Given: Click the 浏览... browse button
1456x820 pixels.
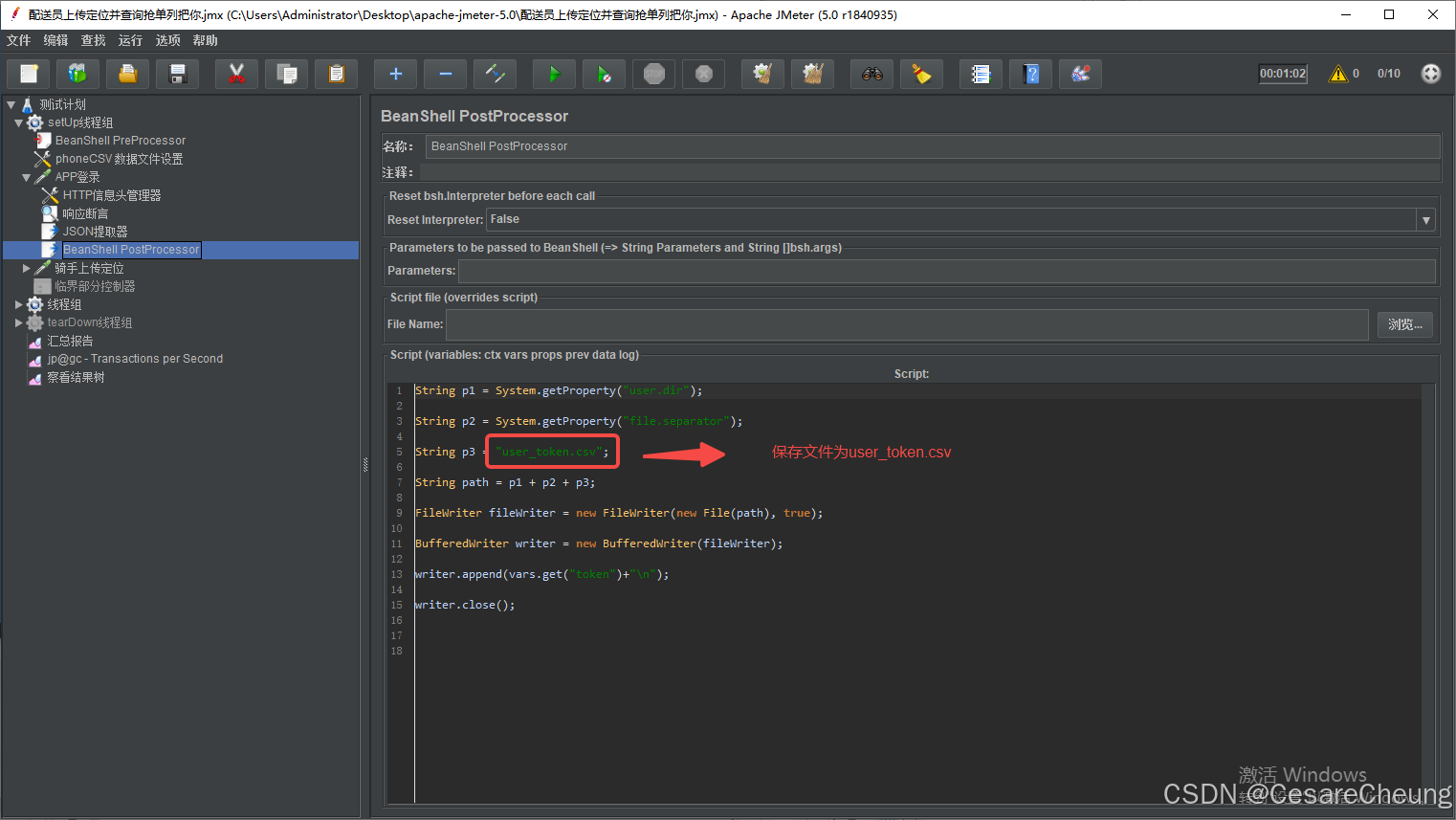Looking at the screenshot, I should pos(1404,324).
